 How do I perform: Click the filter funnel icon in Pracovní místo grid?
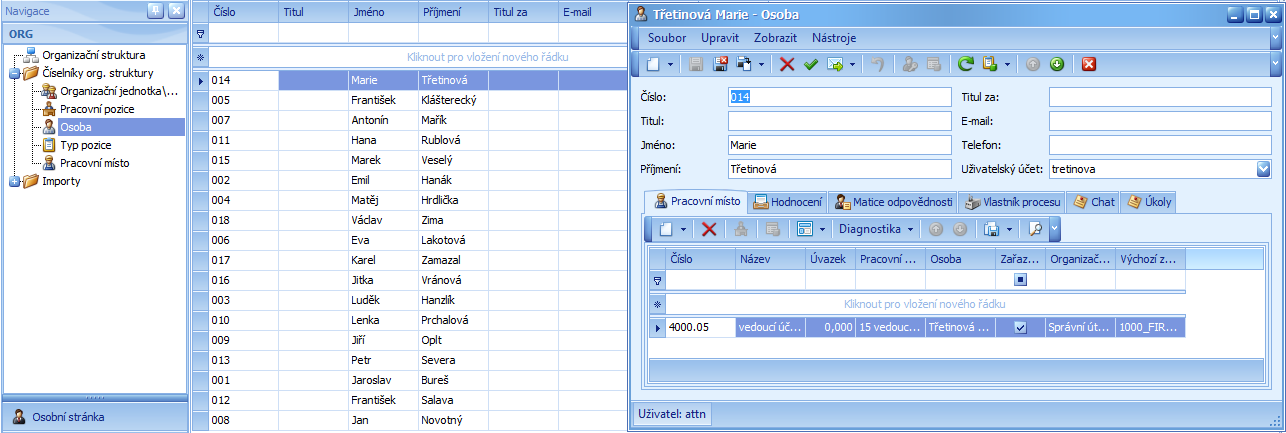click(x=657, y=281)
